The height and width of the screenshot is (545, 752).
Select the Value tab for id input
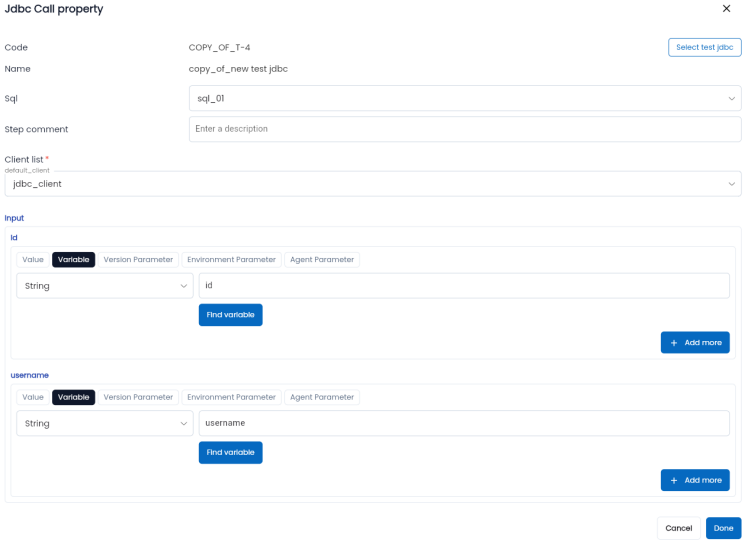[33, 259]
